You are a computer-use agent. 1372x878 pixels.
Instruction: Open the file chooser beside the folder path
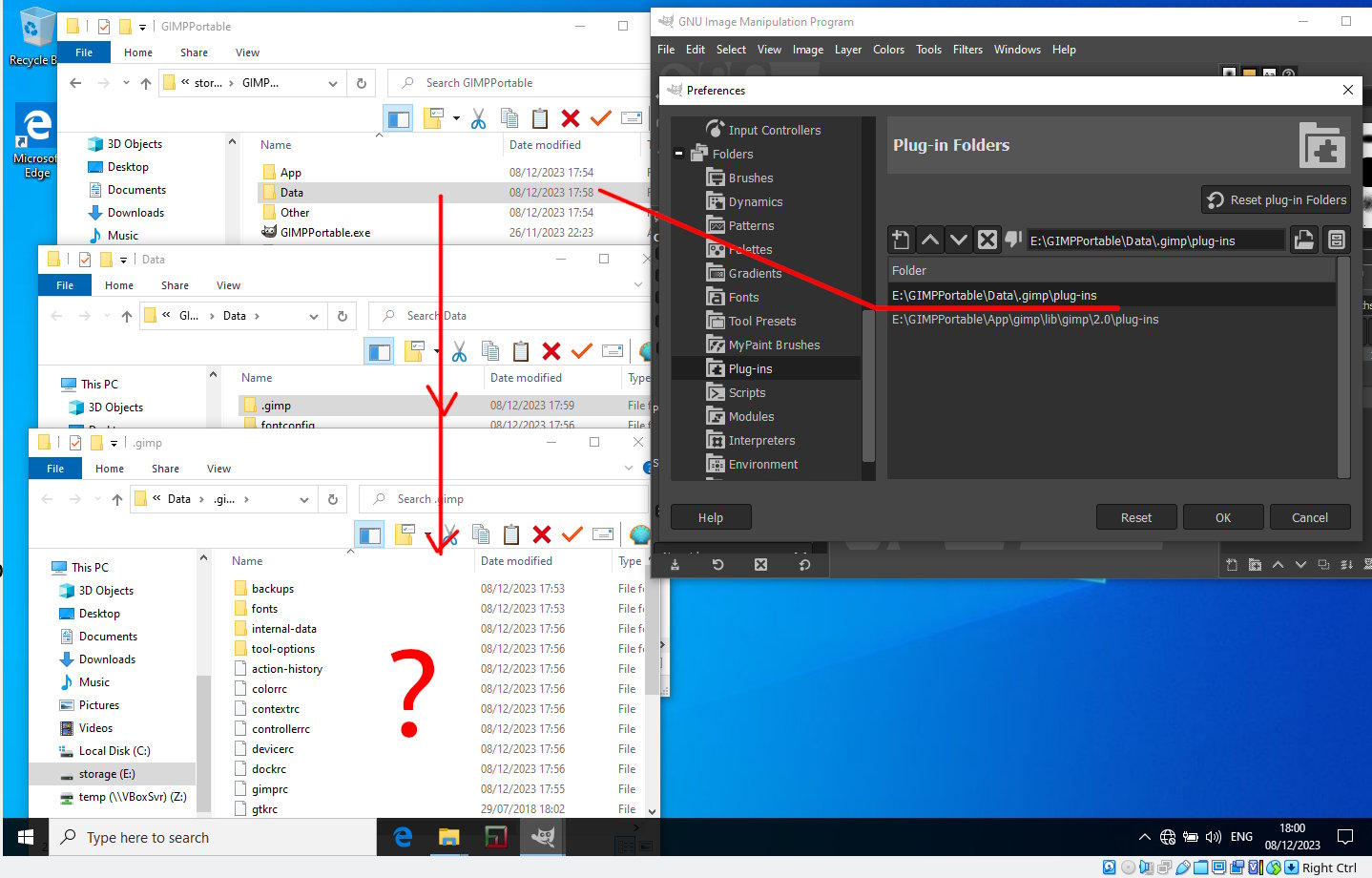pyautogui.click(x=1303, y=240)
